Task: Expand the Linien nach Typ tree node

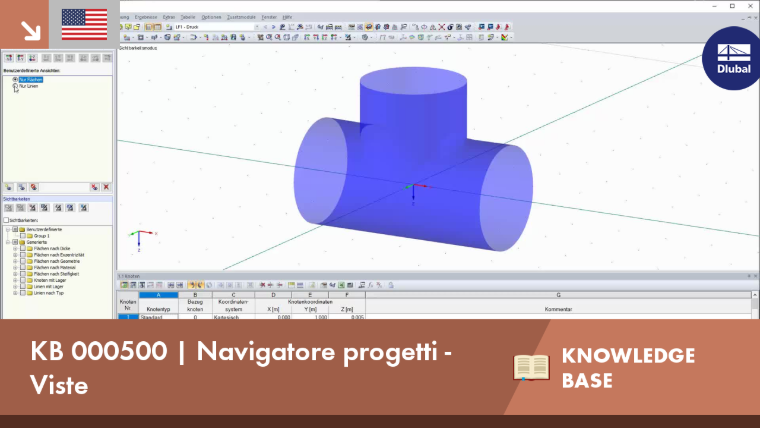Action: click(x=15, y=293)
